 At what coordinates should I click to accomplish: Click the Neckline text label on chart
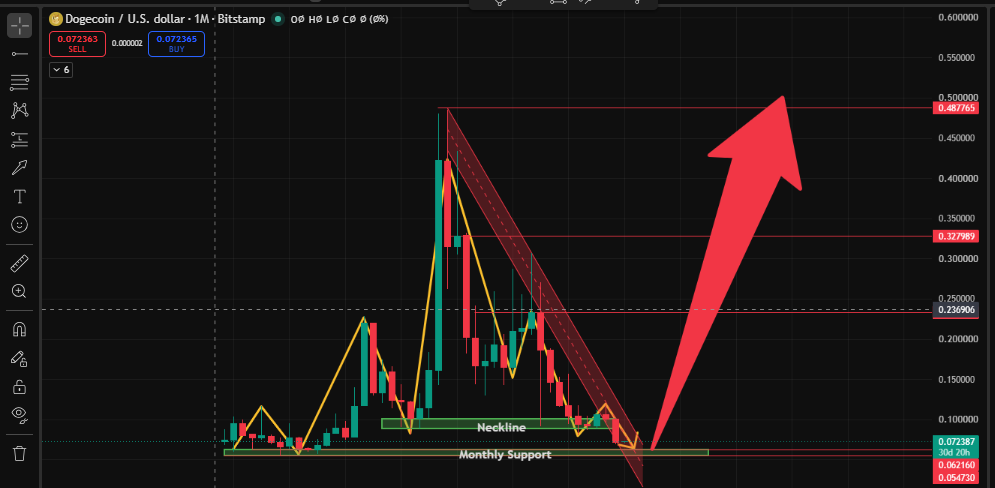pos(501,428)
